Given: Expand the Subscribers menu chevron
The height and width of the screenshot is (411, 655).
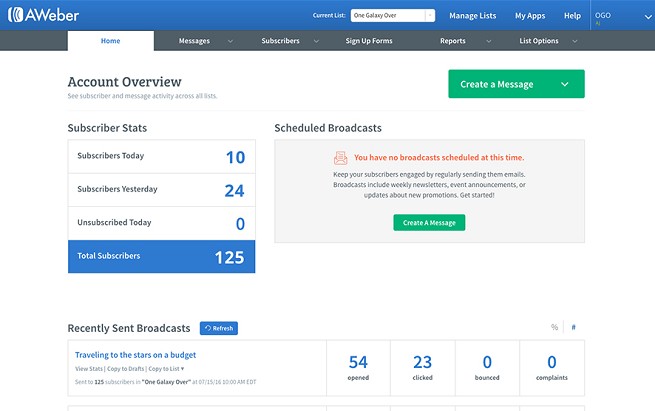Looking at the screenshot, I should click(316, 41).
